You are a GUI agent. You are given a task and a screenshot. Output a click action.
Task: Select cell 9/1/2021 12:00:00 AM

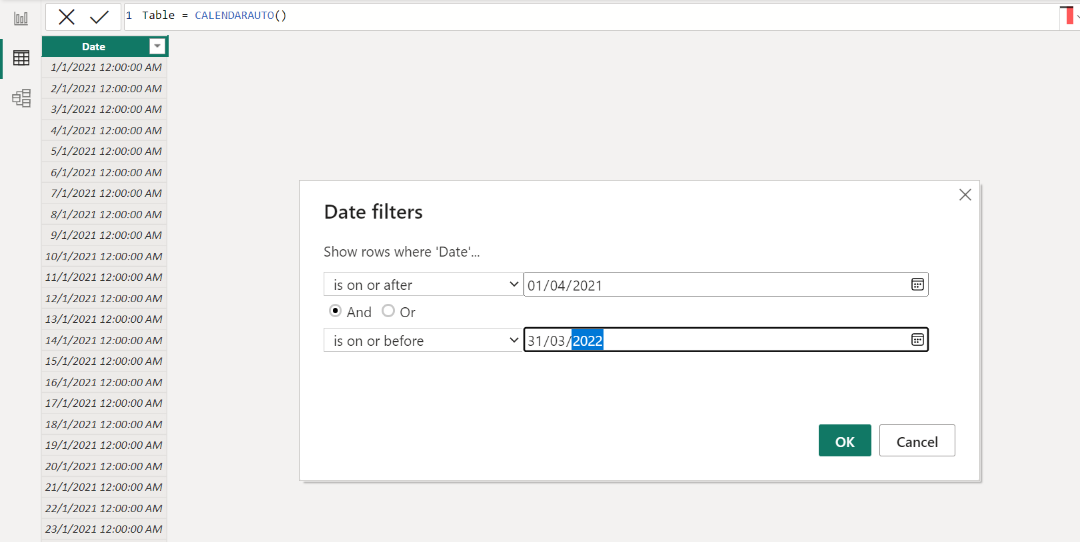105,235
